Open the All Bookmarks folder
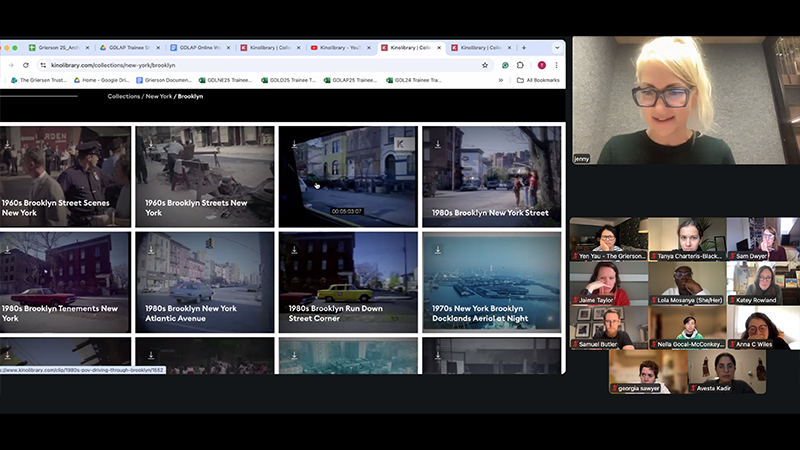 tap(538, 80)
